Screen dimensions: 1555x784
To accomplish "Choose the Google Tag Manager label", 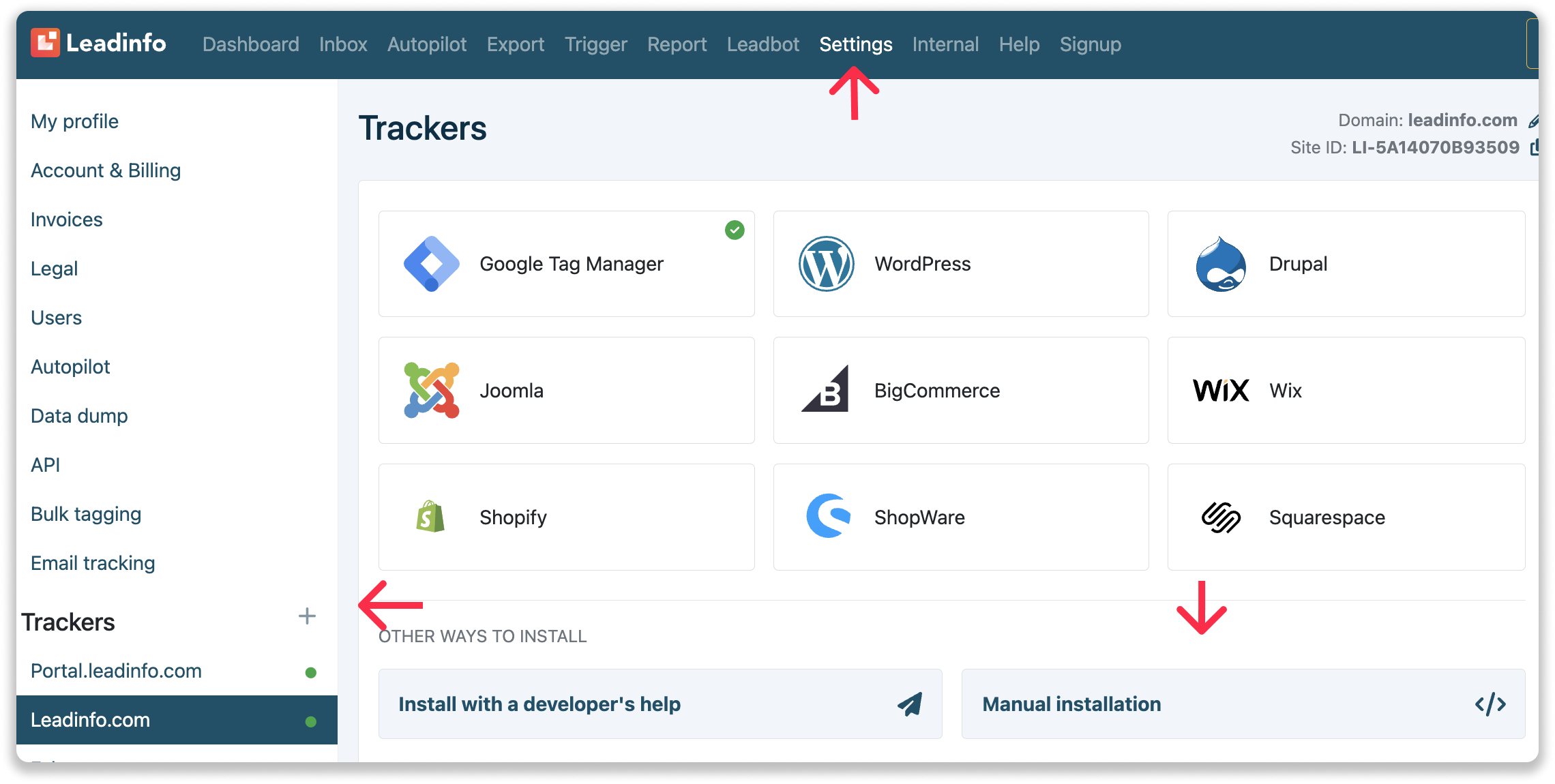I will tap(571, 264).
